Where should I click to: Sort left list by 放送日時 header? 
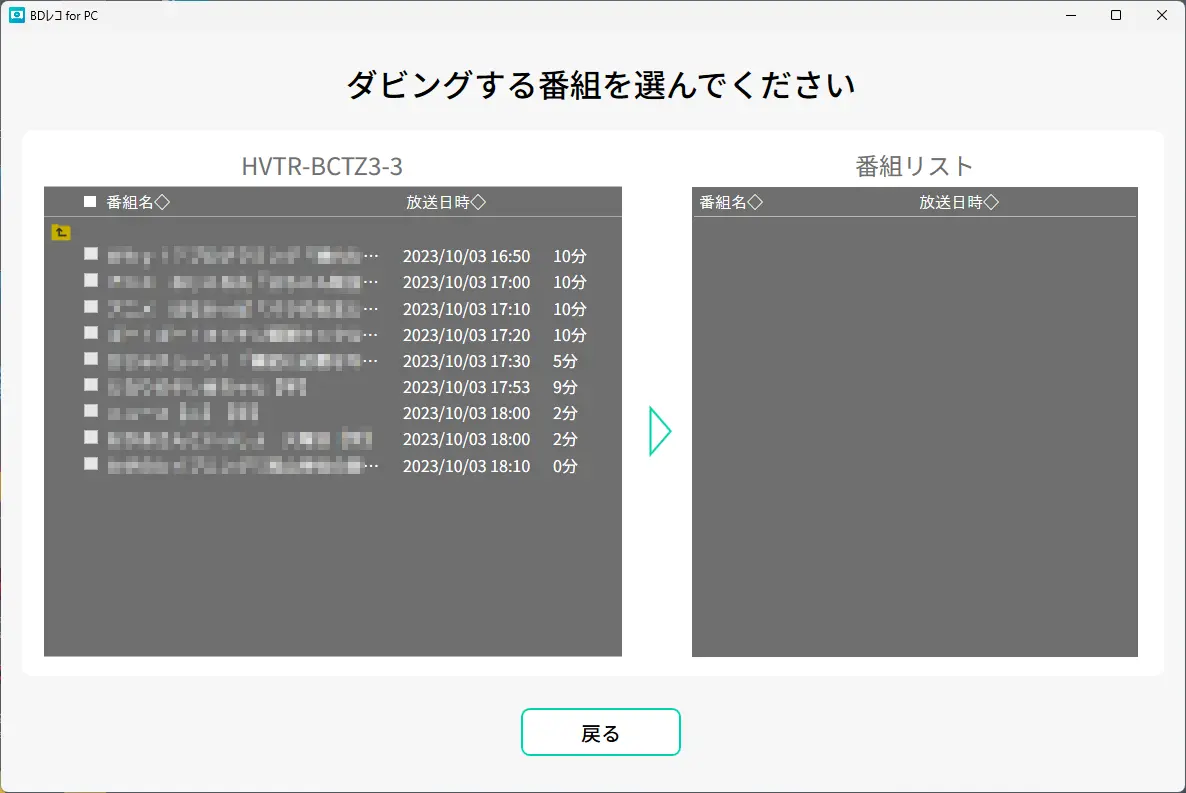[445, 202]
